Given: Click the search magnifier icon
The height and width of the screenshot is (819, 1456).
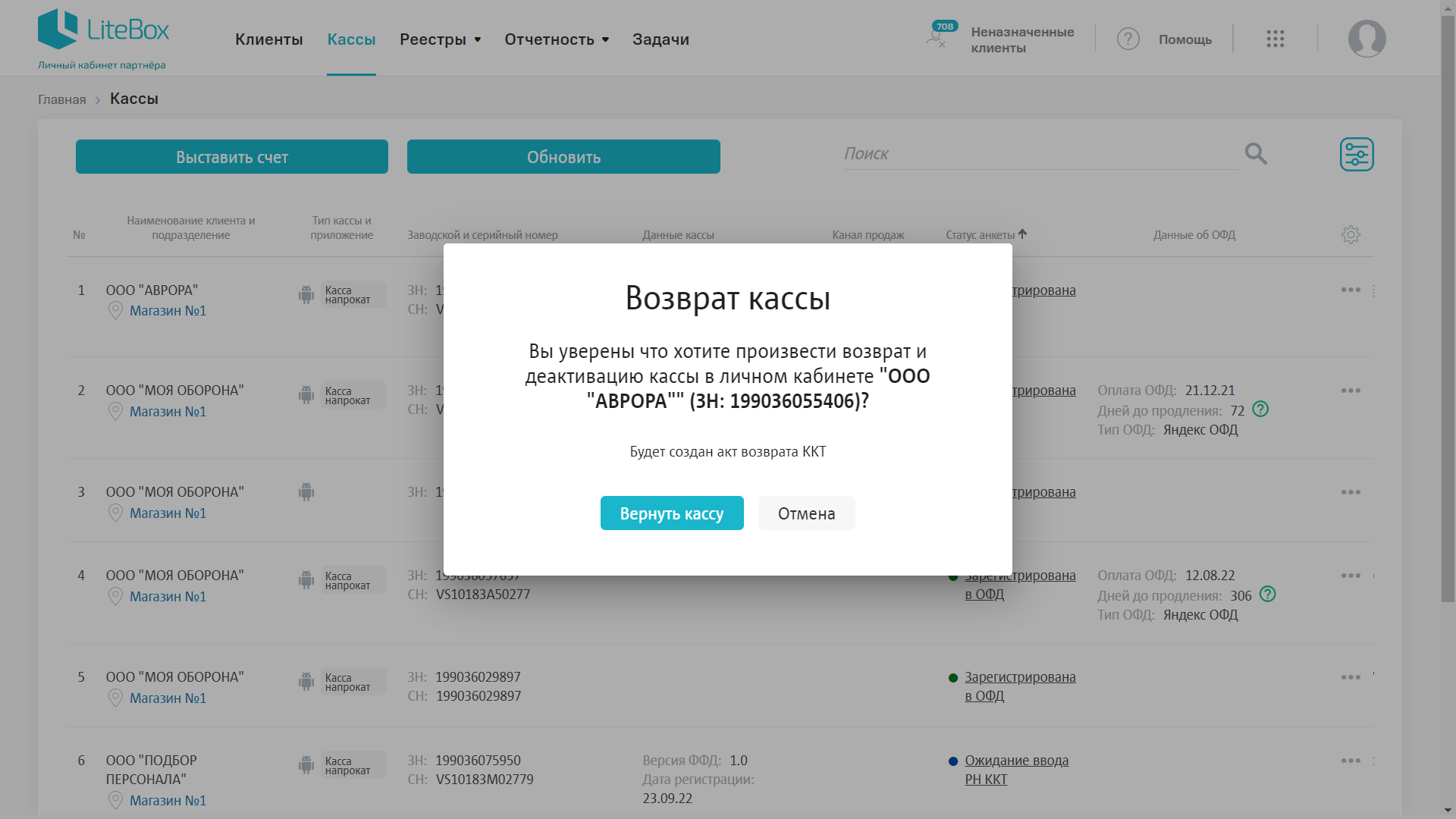Looking at the screenshot, I should pos(1256,154).
